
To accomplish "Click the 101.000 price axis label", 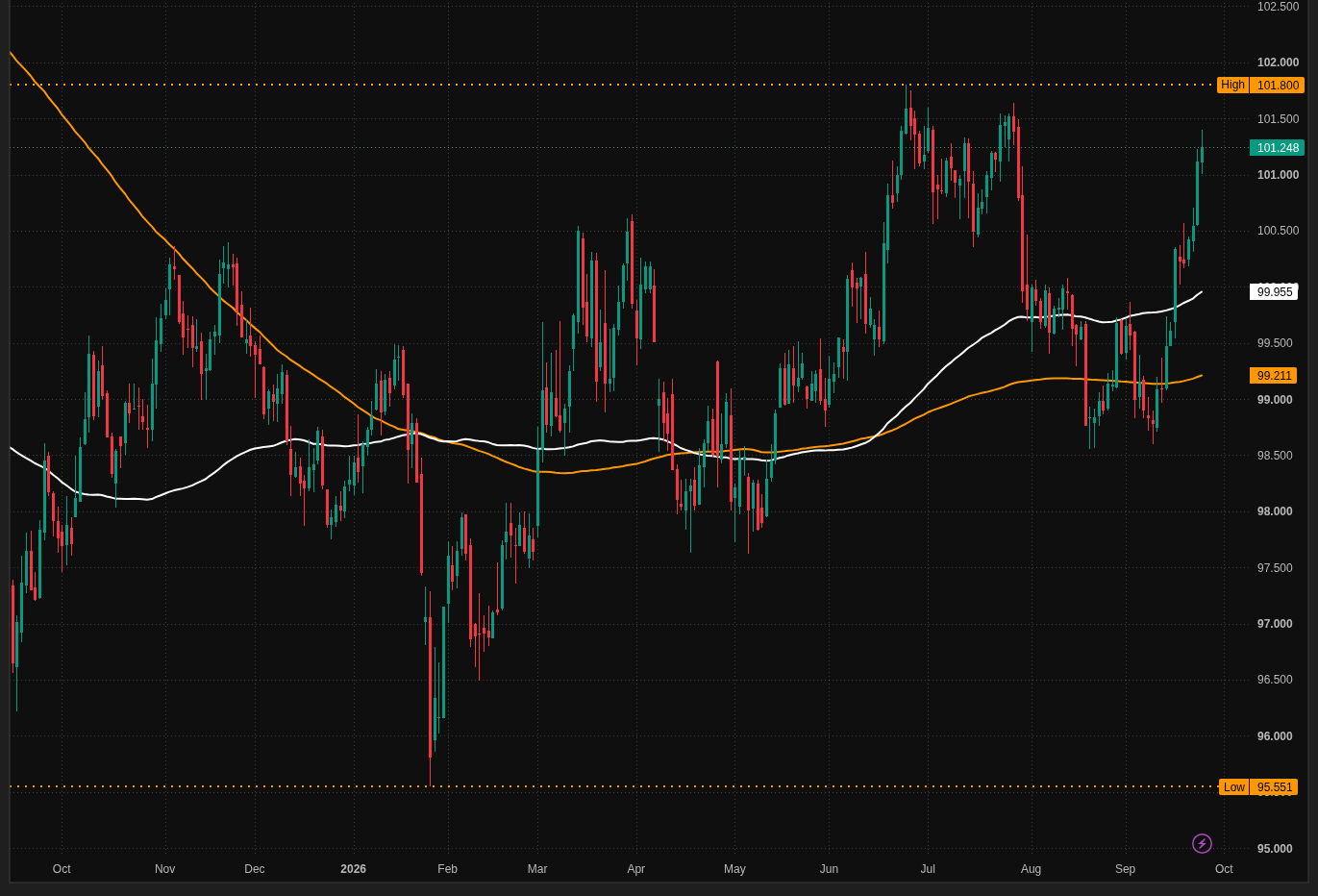I will click(x=1278, y=175).
